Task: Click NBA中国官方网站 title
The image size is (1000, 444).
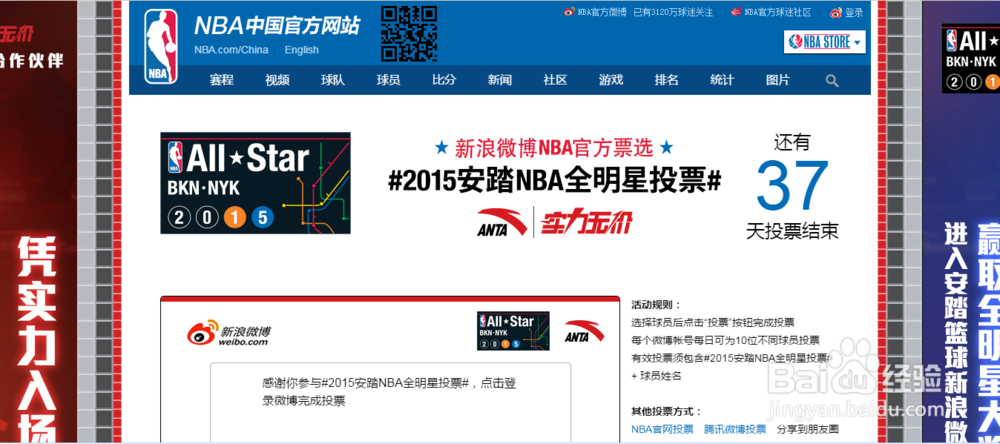Action: pos(277,26)
